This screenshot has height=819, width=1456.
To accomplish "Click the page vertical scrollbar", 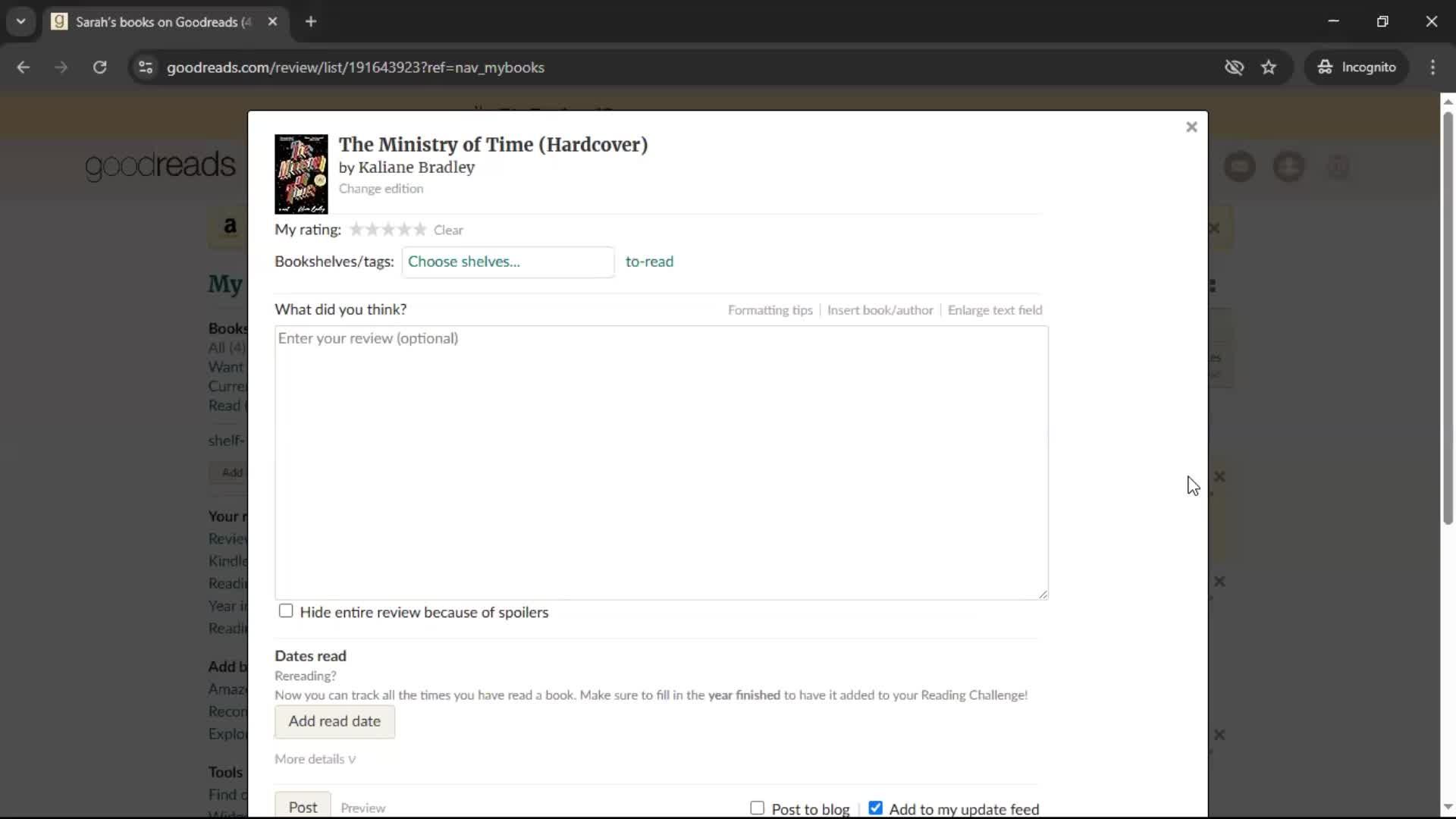I will [1448, 318].
